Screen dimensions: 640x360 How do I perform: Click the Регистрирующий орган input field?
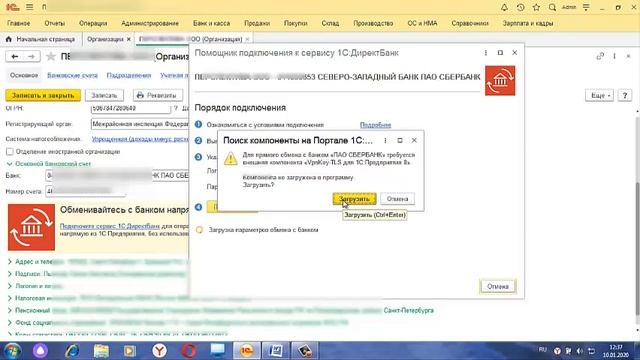140,124
